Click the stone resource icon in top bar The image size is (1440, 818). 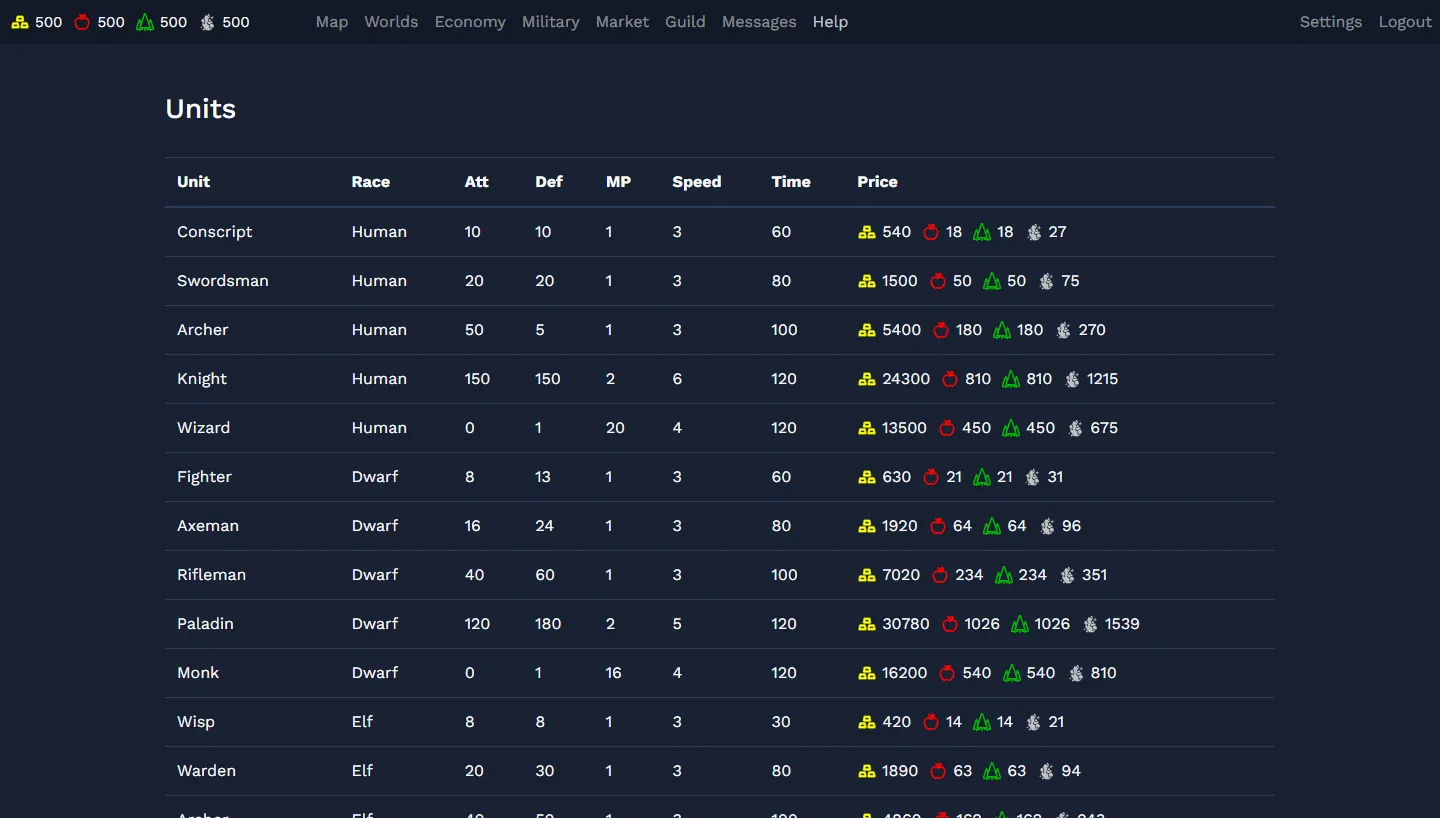207,22
